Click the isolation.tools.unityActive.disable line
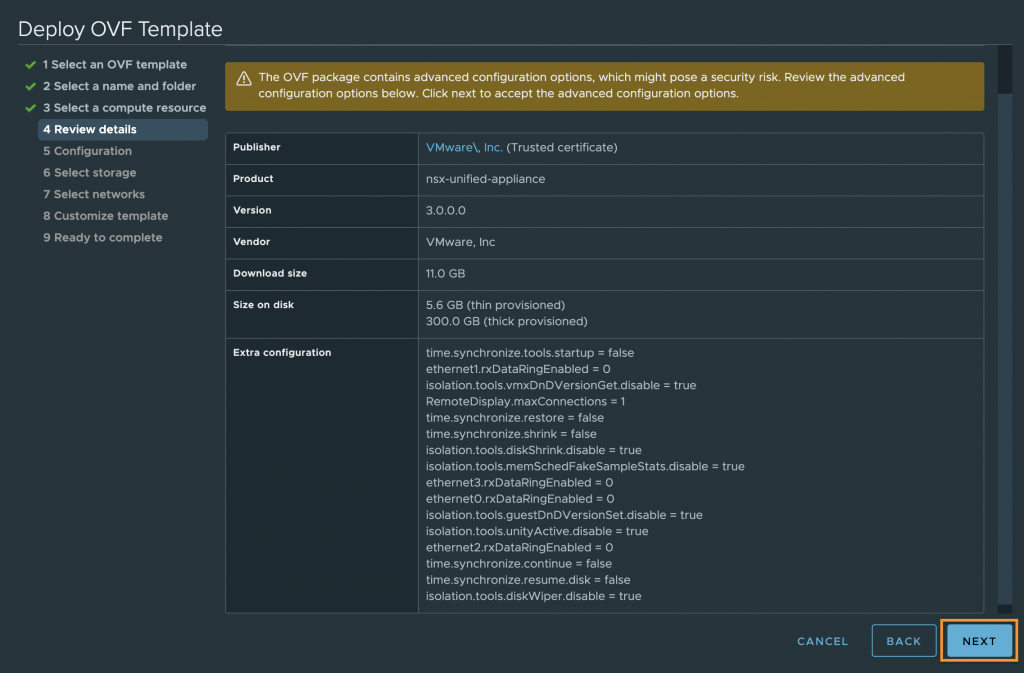 [537, 531]
